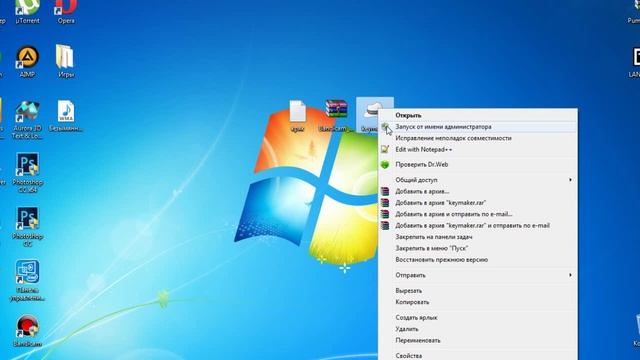Choose Закрепить в меню "Пуск"

478,248
